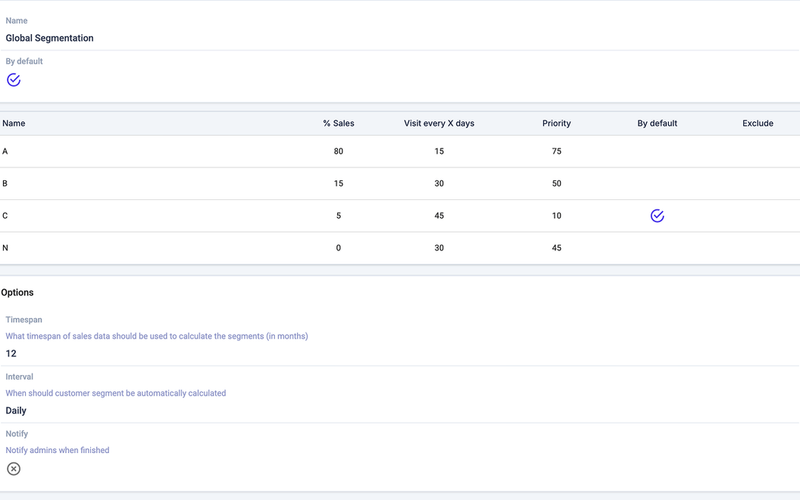
Task: Toggle the By default checkmark in row C
Action: pos(657,216)
